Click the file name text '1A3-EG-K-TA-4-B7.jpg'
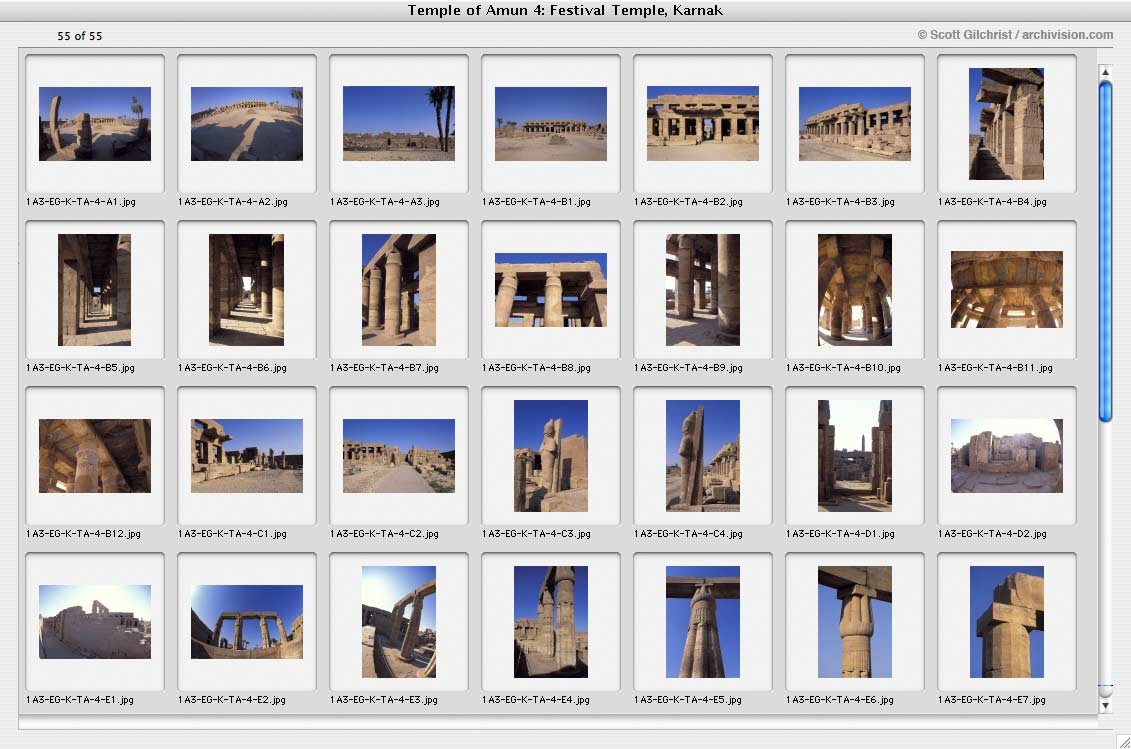This screenshot has width=1131, height=749. pyautogui.click(x=384, y=368)
